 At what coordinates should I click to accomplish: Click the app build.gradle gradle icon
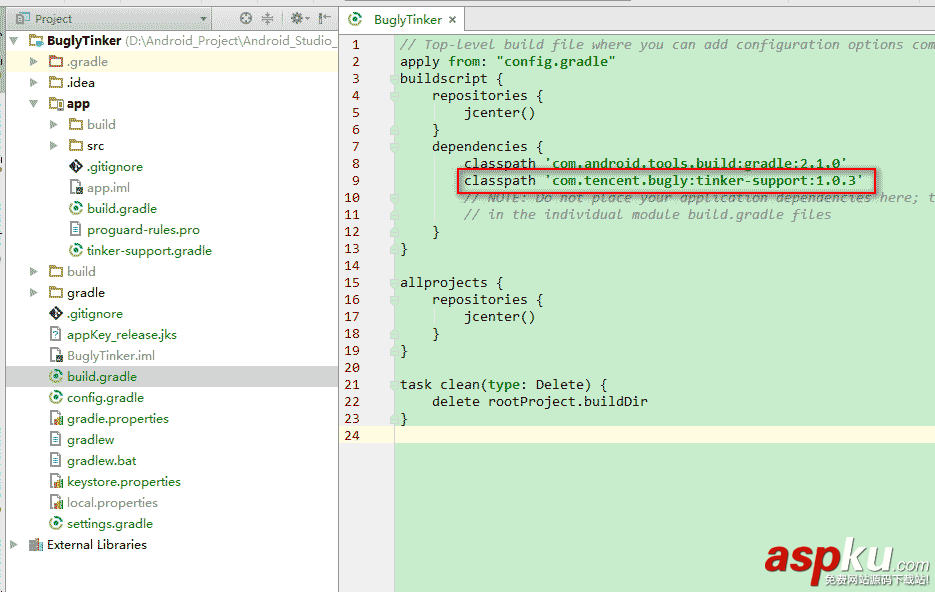(x=76, y=209)
